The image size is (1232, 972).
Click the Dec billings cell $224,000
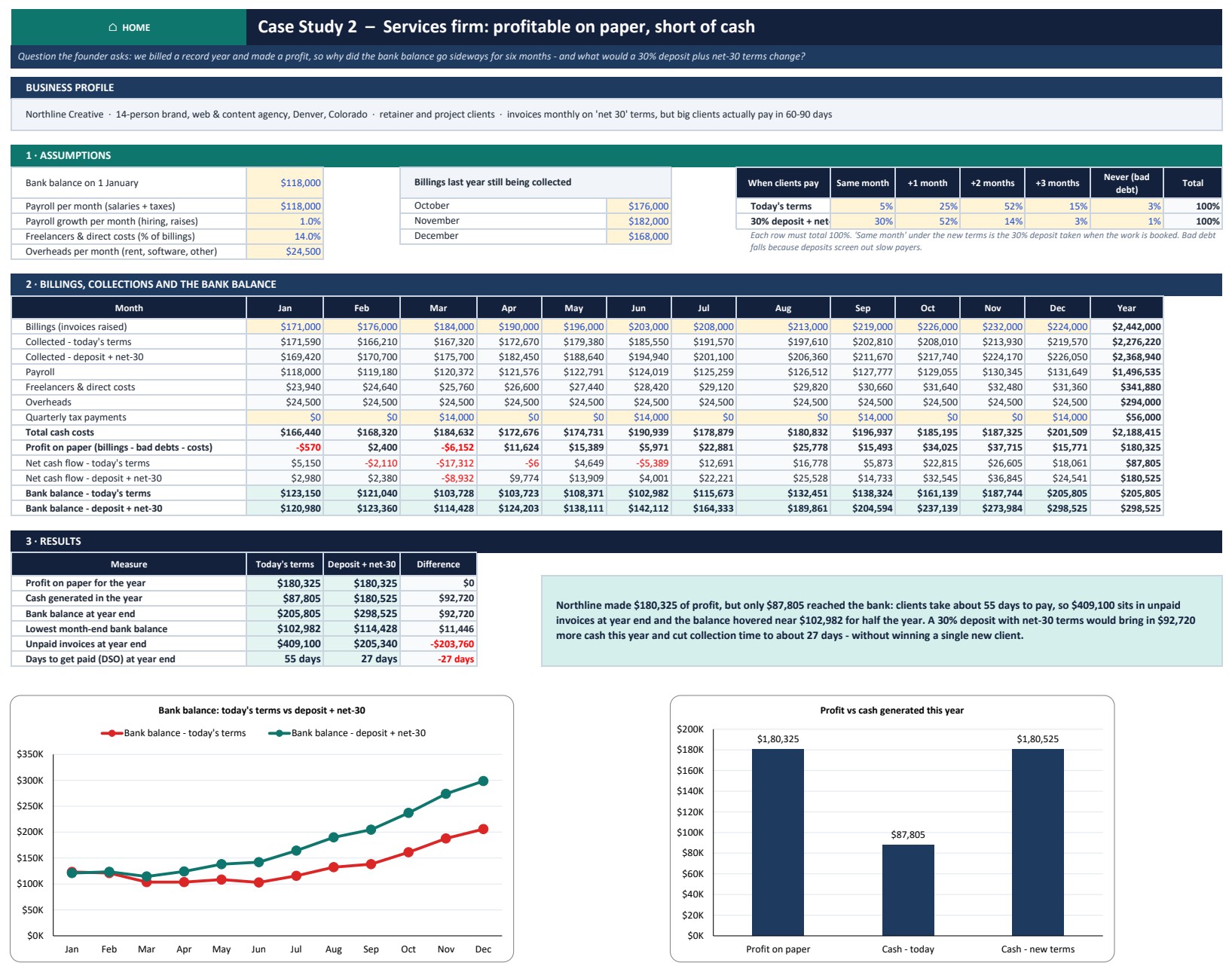pos(1057,327)
